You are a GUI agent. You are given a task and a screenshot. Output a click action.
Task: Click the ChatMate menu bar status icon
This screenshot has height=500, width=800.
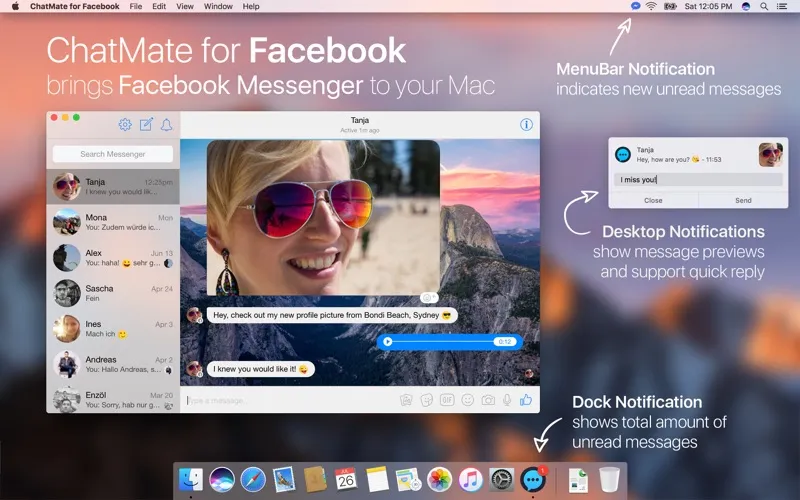(635, 6)
